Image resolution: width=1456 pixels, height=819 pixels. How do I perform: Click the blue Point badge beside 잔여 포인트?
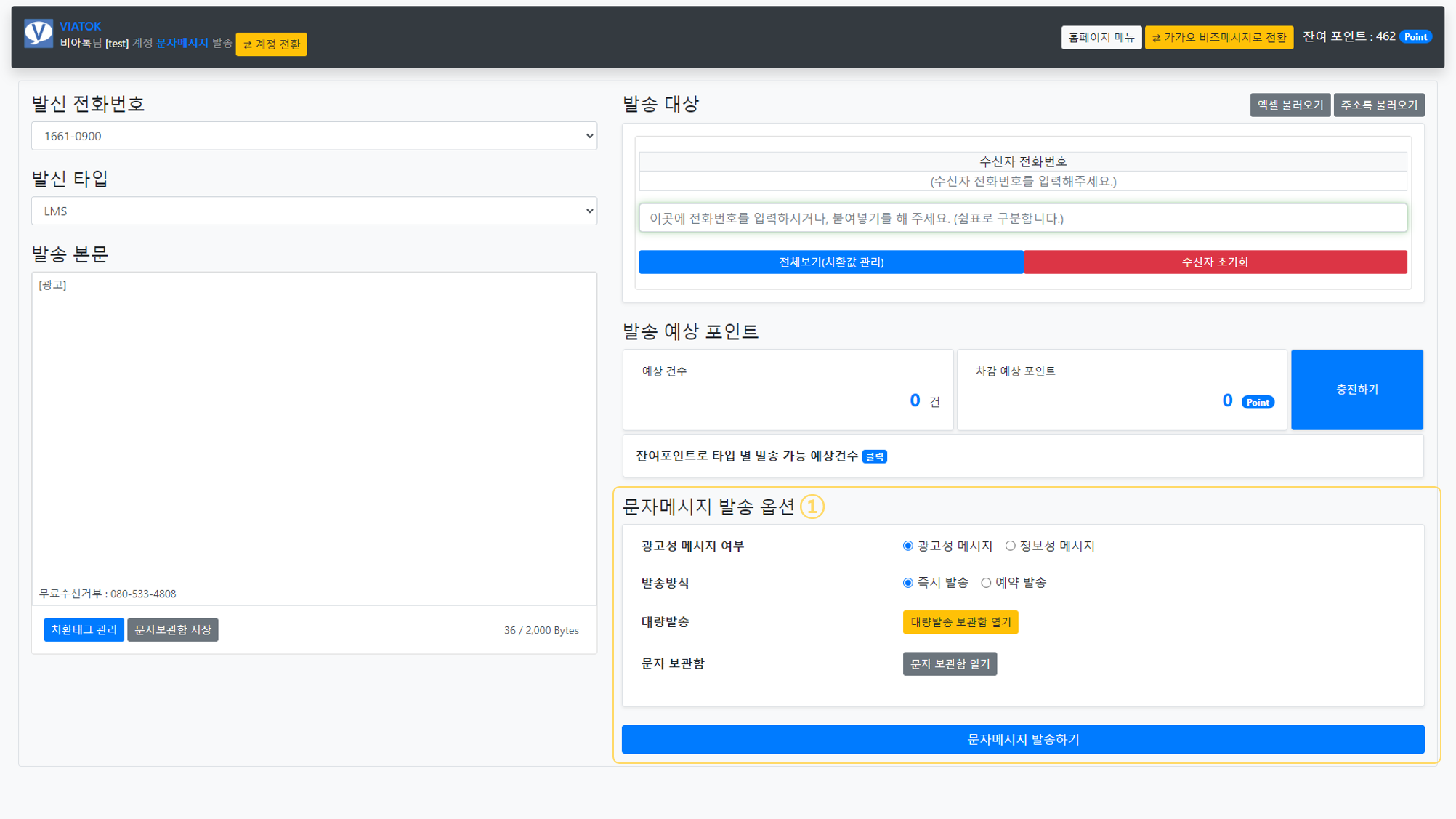1415,37
